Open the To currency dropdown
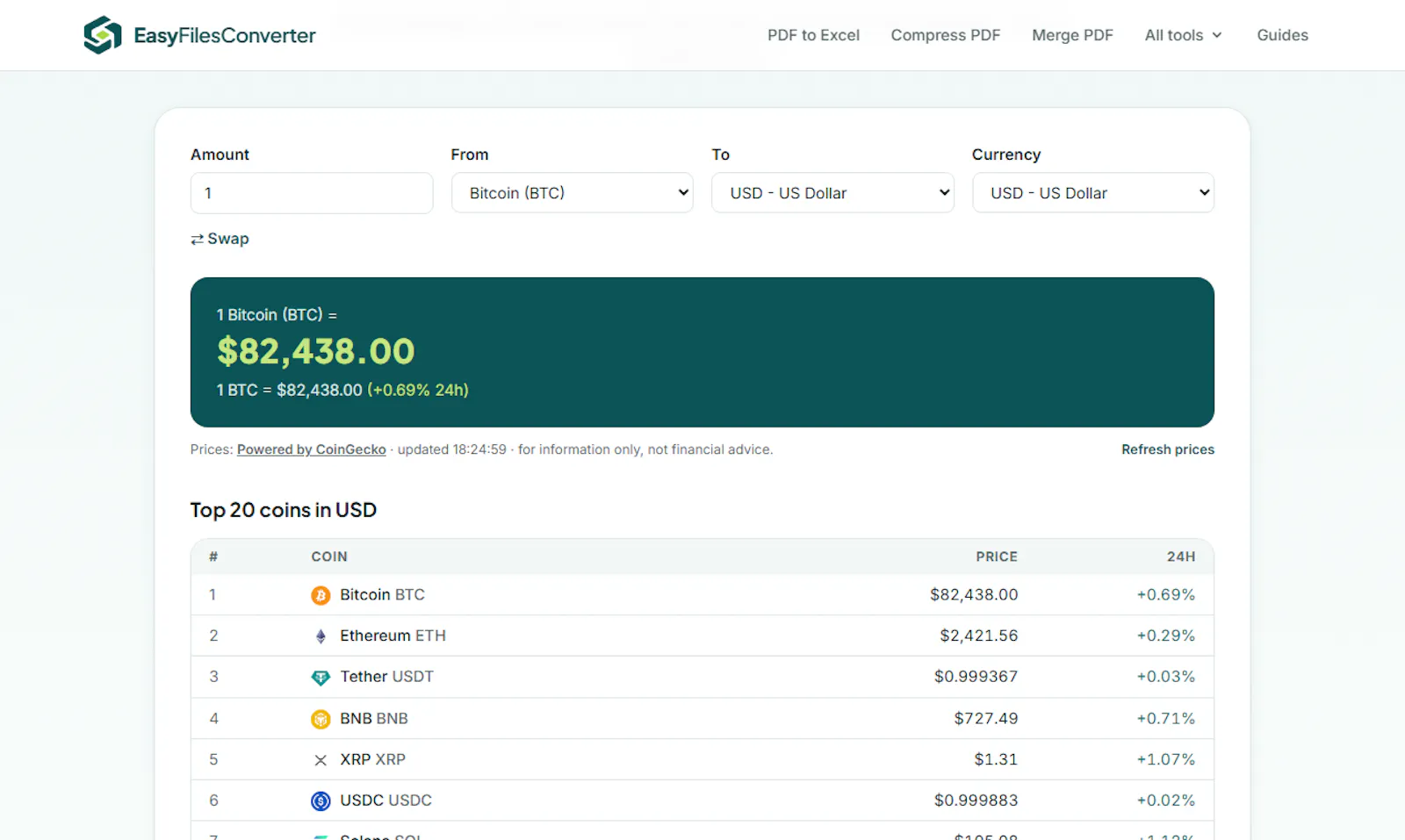This screenshot has width=1405, height=840. pyautogui.click(x=832, y=192)
